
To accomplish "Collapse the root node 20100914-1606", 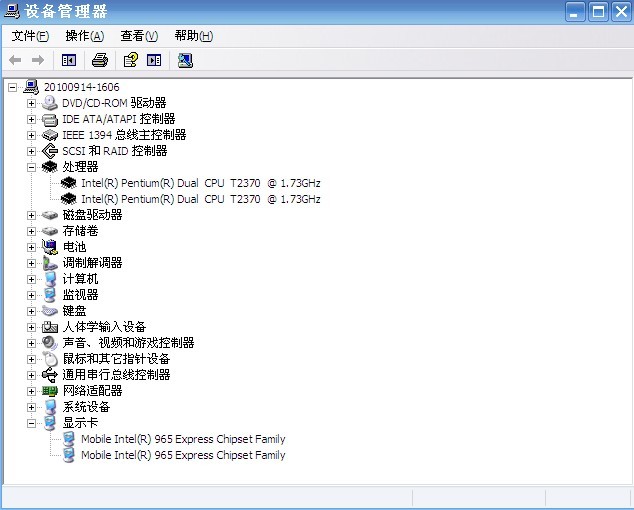I will click(13, 87).
